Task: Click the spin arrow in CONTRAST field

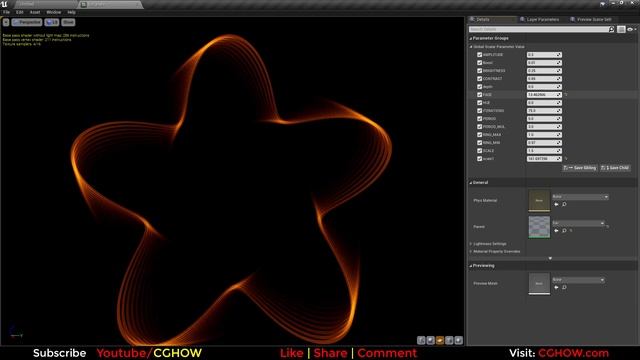Action: [559, 79]
